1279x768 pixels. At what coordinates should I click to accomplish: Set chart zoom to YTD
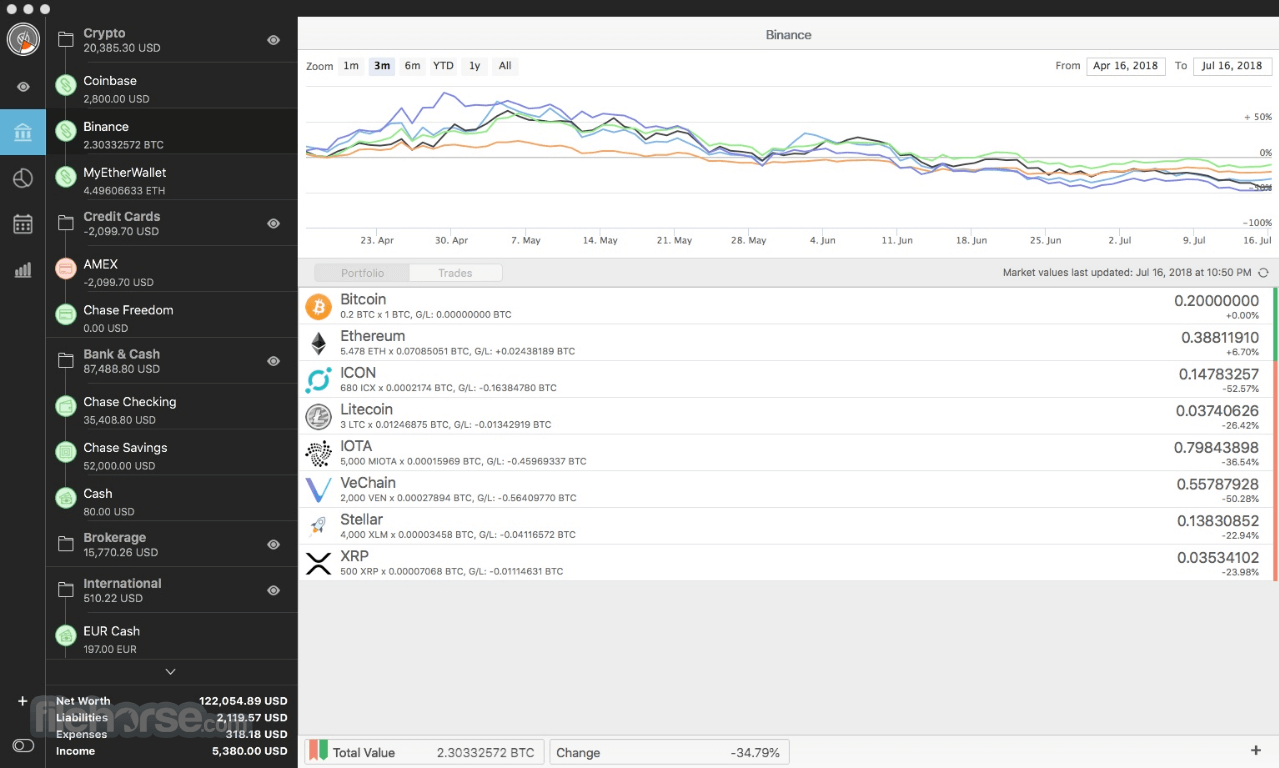click(x=443, y=66)
